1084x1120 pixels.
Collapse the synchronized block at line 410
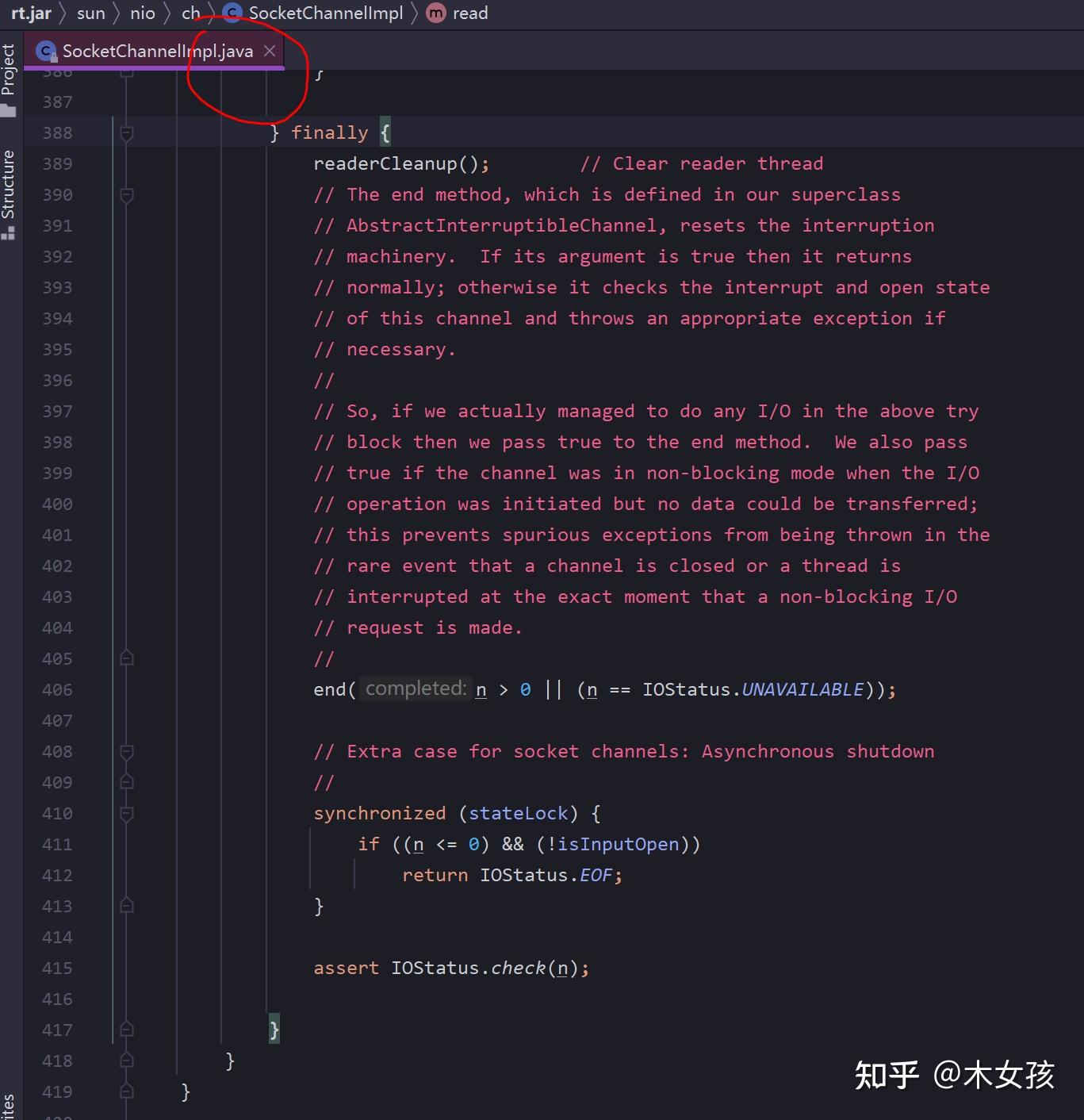coord(126,814)
